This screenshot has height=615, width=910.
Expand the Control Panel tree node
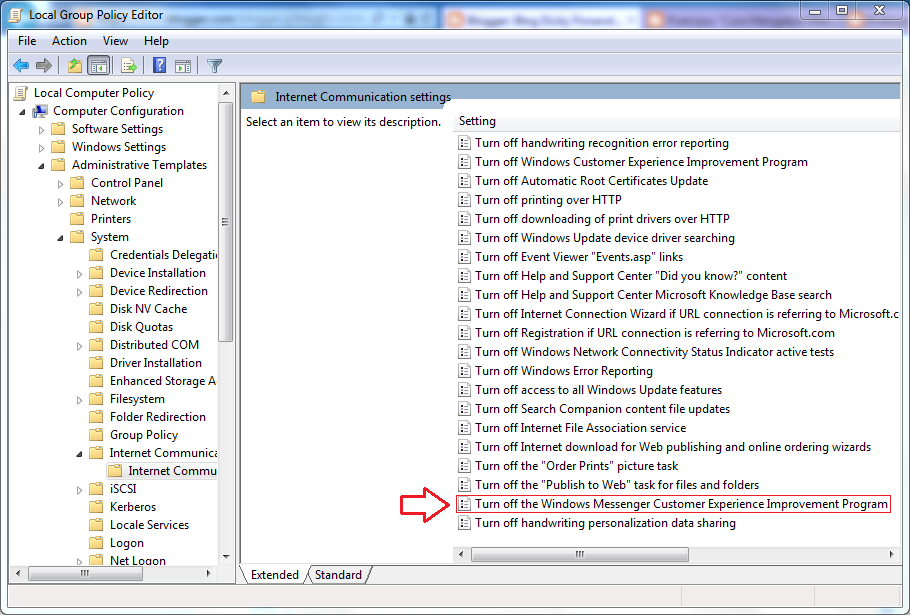pos(61,182)
